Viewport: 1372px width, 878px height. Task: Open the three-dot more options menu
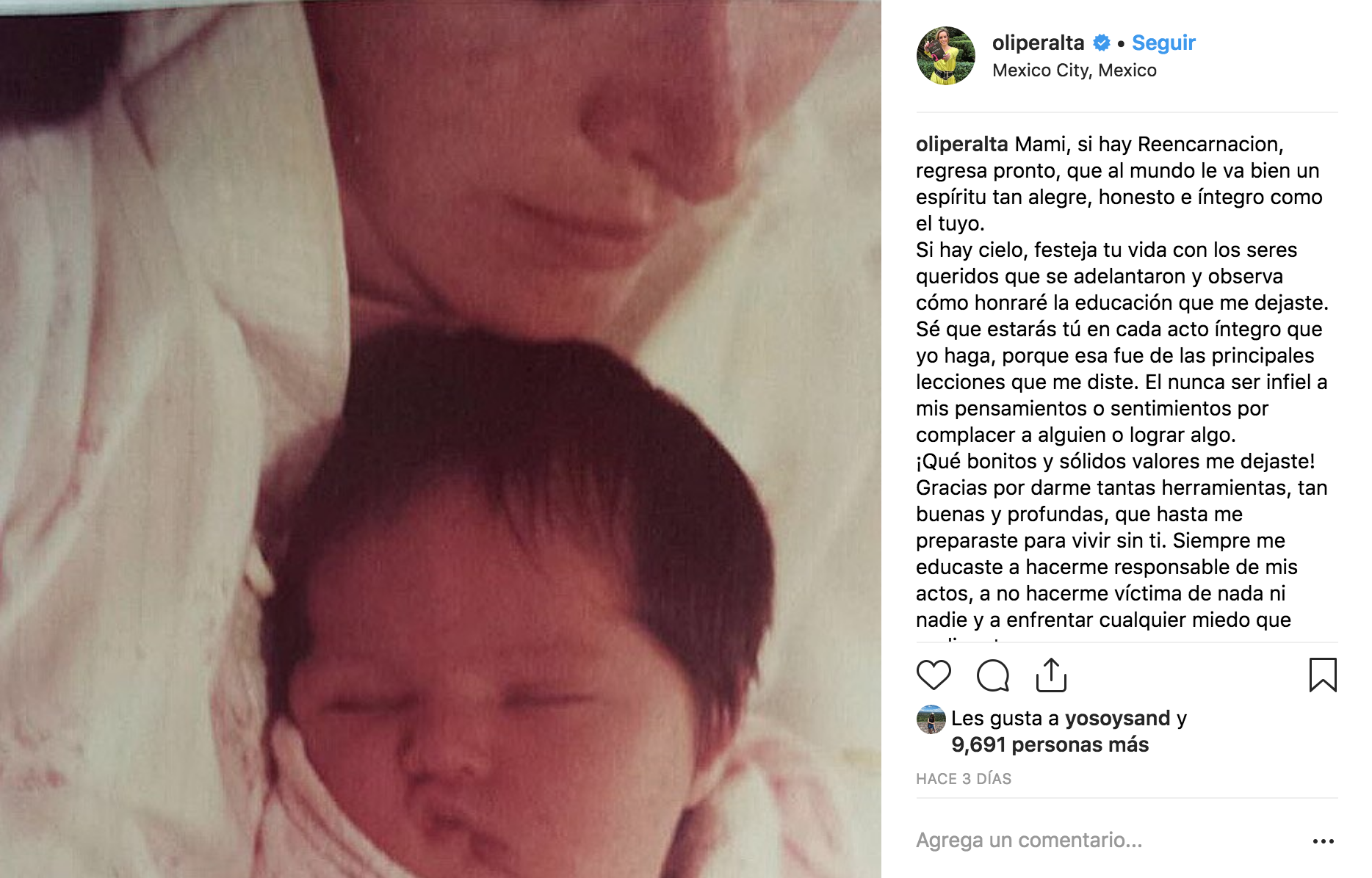1323,841
